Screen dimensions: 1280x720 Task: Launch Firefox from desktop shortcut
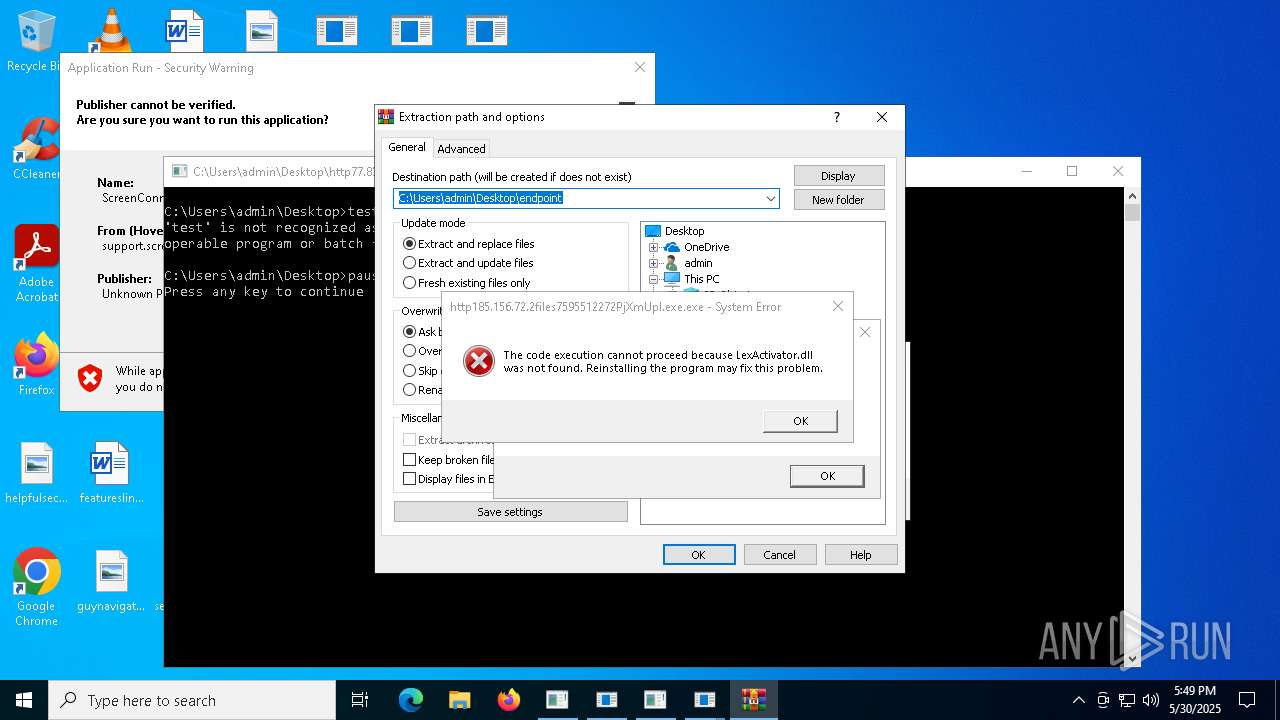point(36,365)
